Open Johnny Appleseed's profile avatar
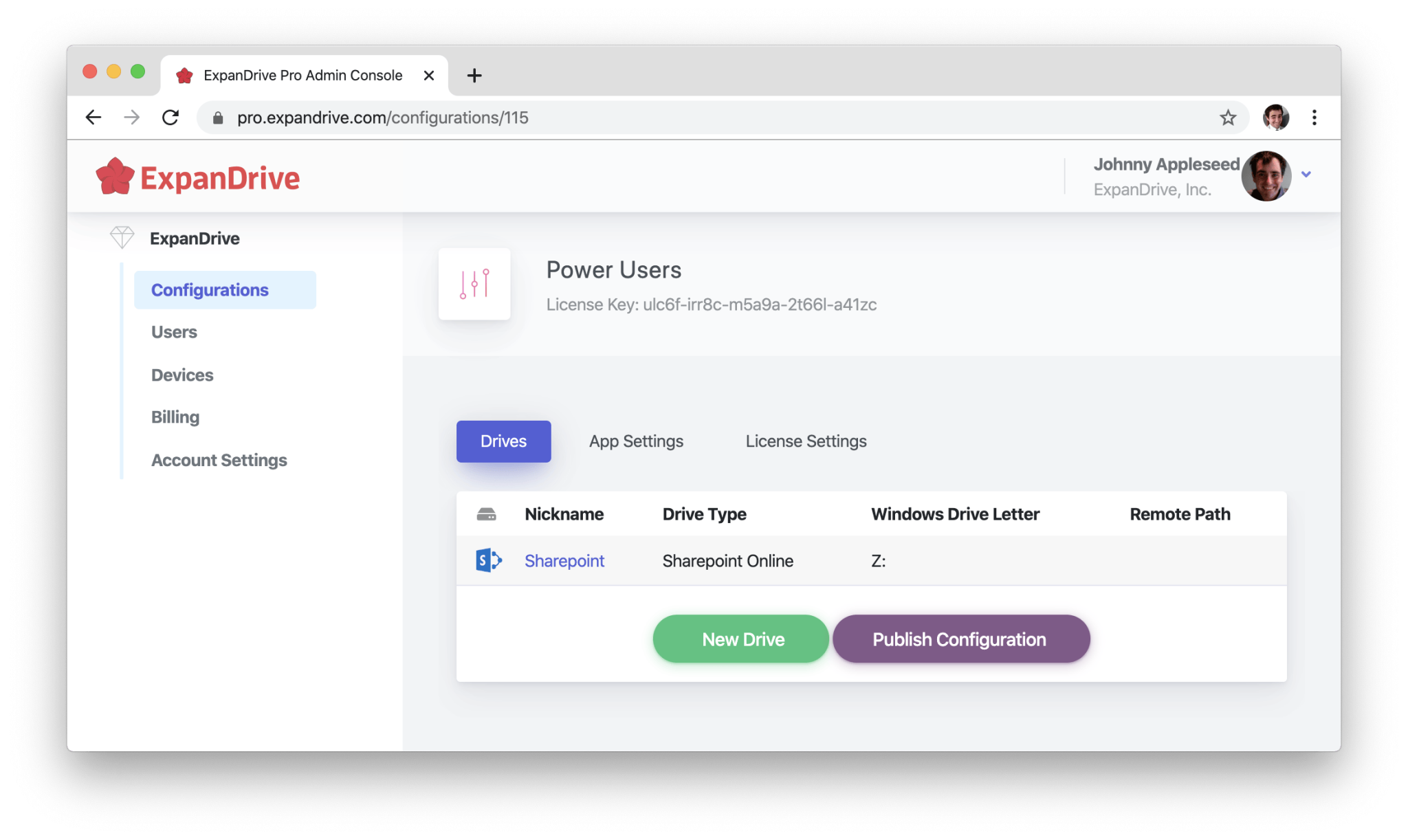 (x=1266, y=176)
